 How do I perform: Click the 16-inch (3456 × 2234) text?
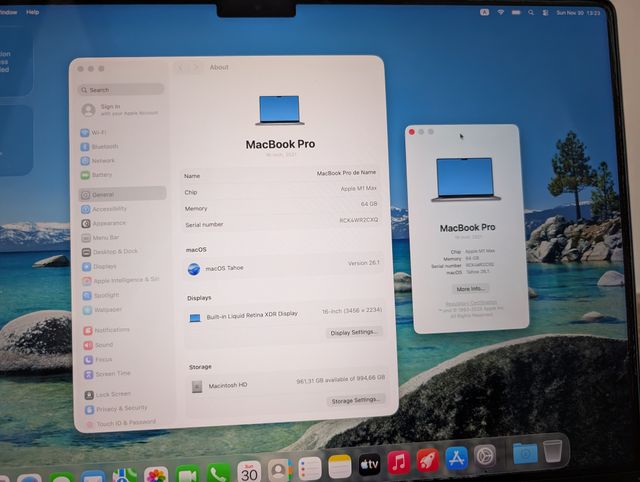point(352,311)
